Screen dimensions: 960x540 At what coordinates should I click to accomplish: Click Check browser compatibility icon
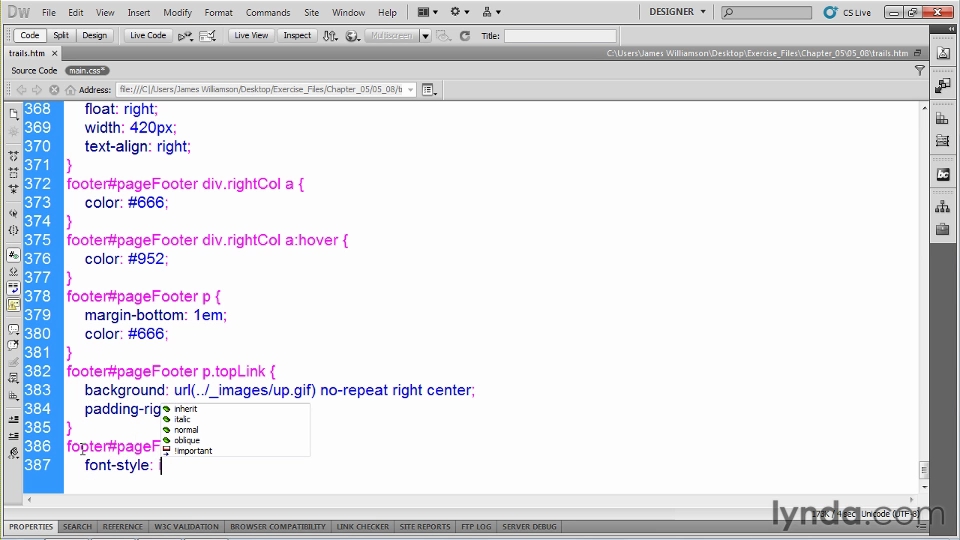point(185,36)
